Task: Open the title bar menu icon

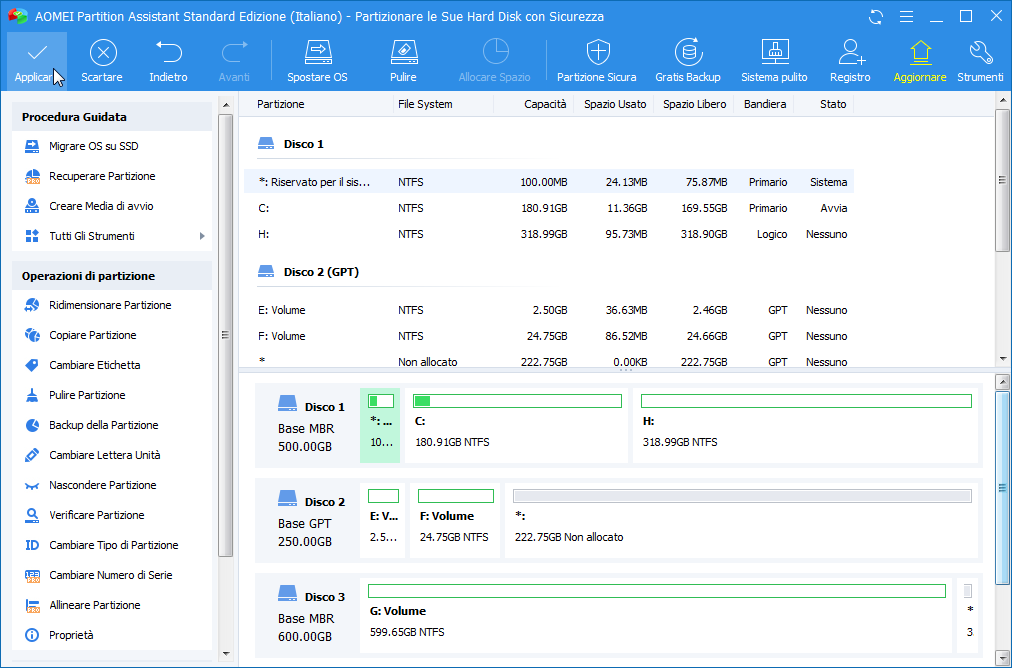Action: click(905, 16)
